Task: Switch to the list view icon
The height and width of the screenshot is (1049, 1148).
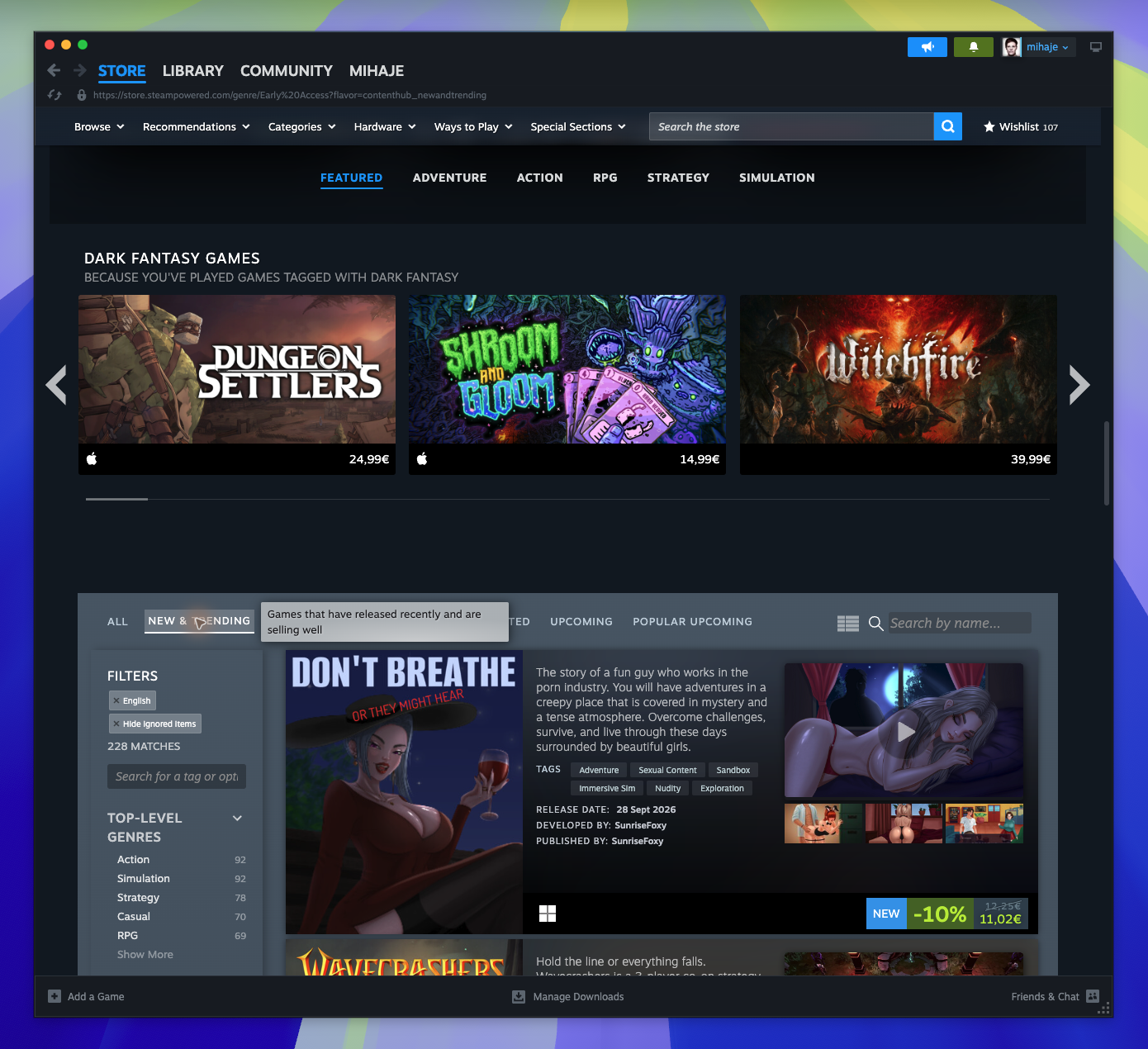Action: (848, 624)
